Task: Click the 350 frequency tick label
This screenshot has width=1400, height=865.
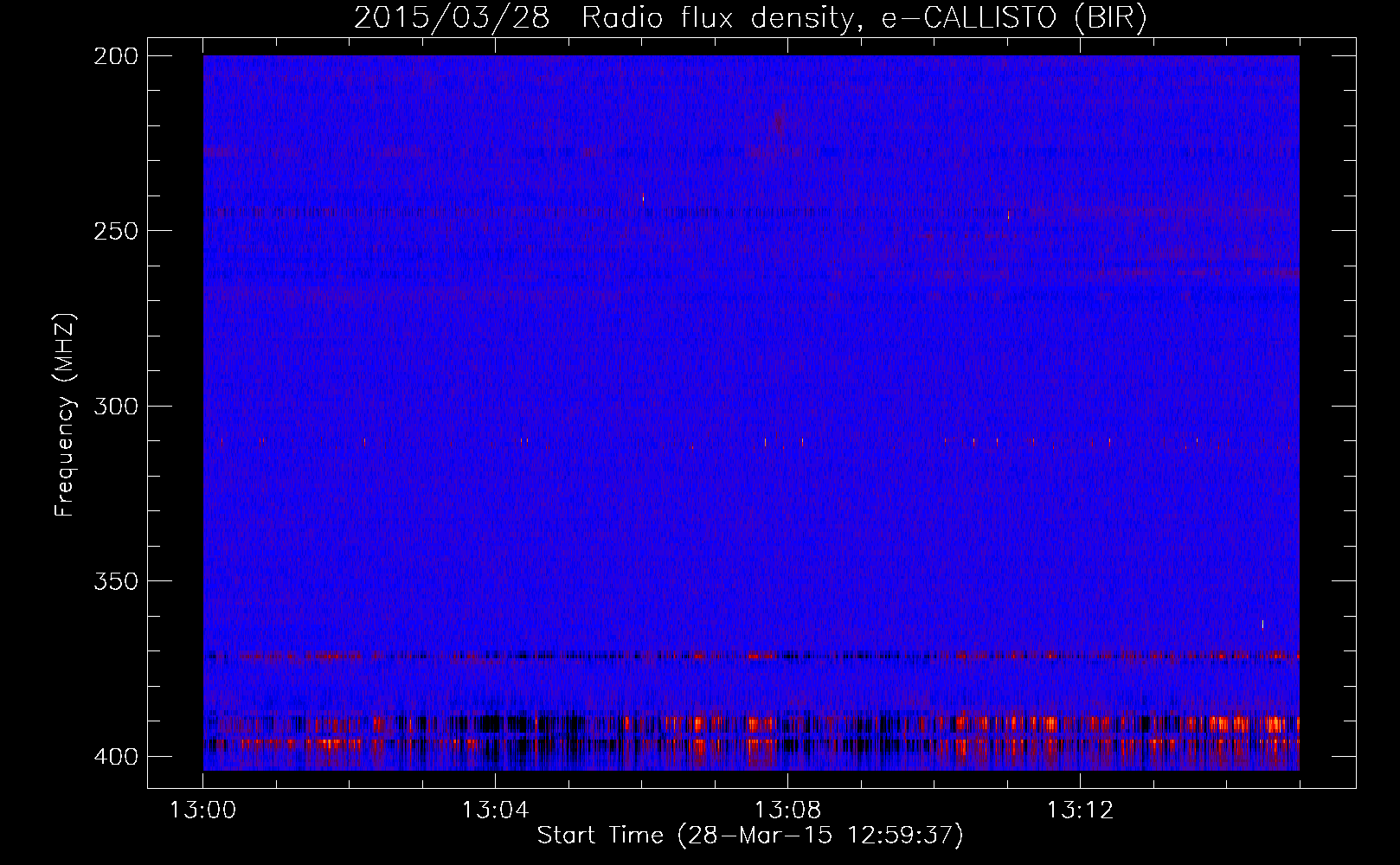Action: coord(115,581)
